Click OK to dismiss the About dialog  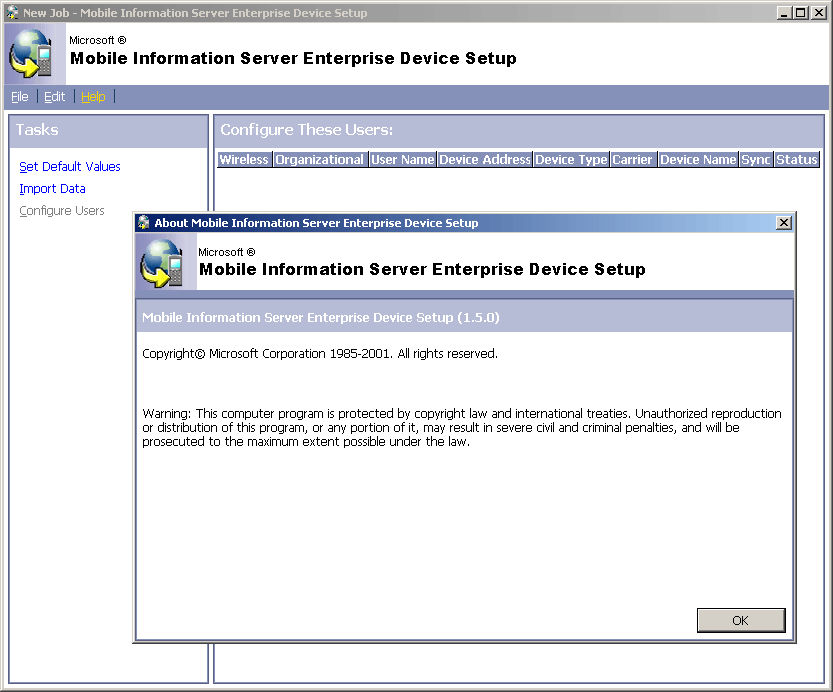[x=741, y=620]
